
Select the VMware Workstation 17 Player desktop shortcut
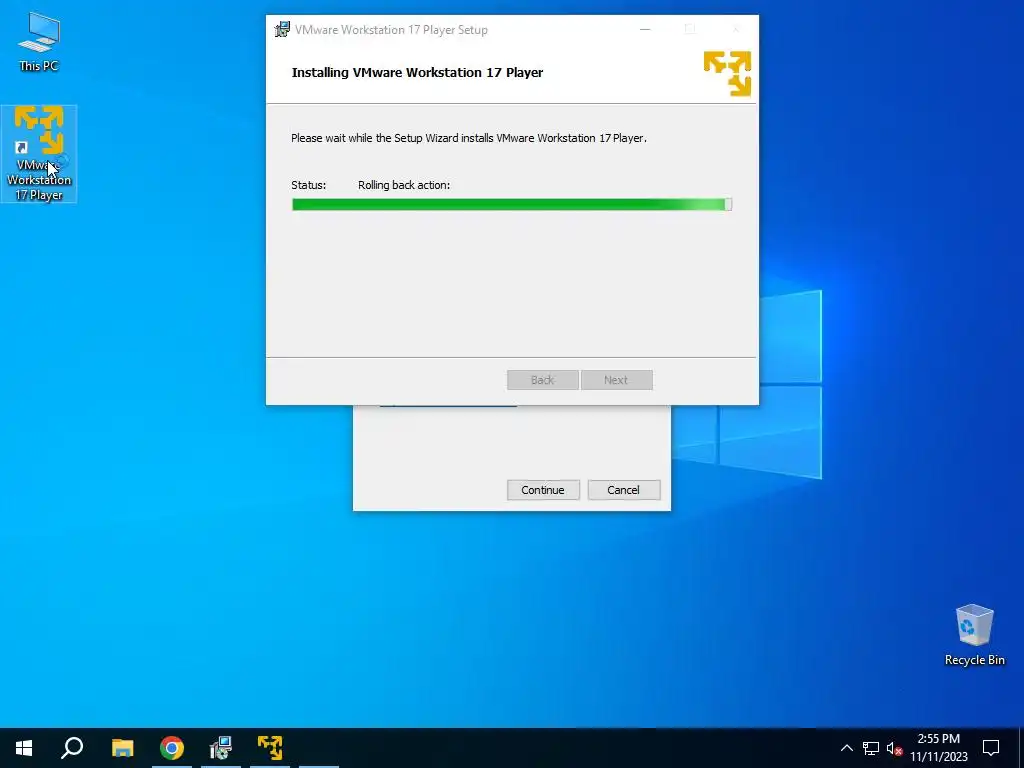[39, 153]
